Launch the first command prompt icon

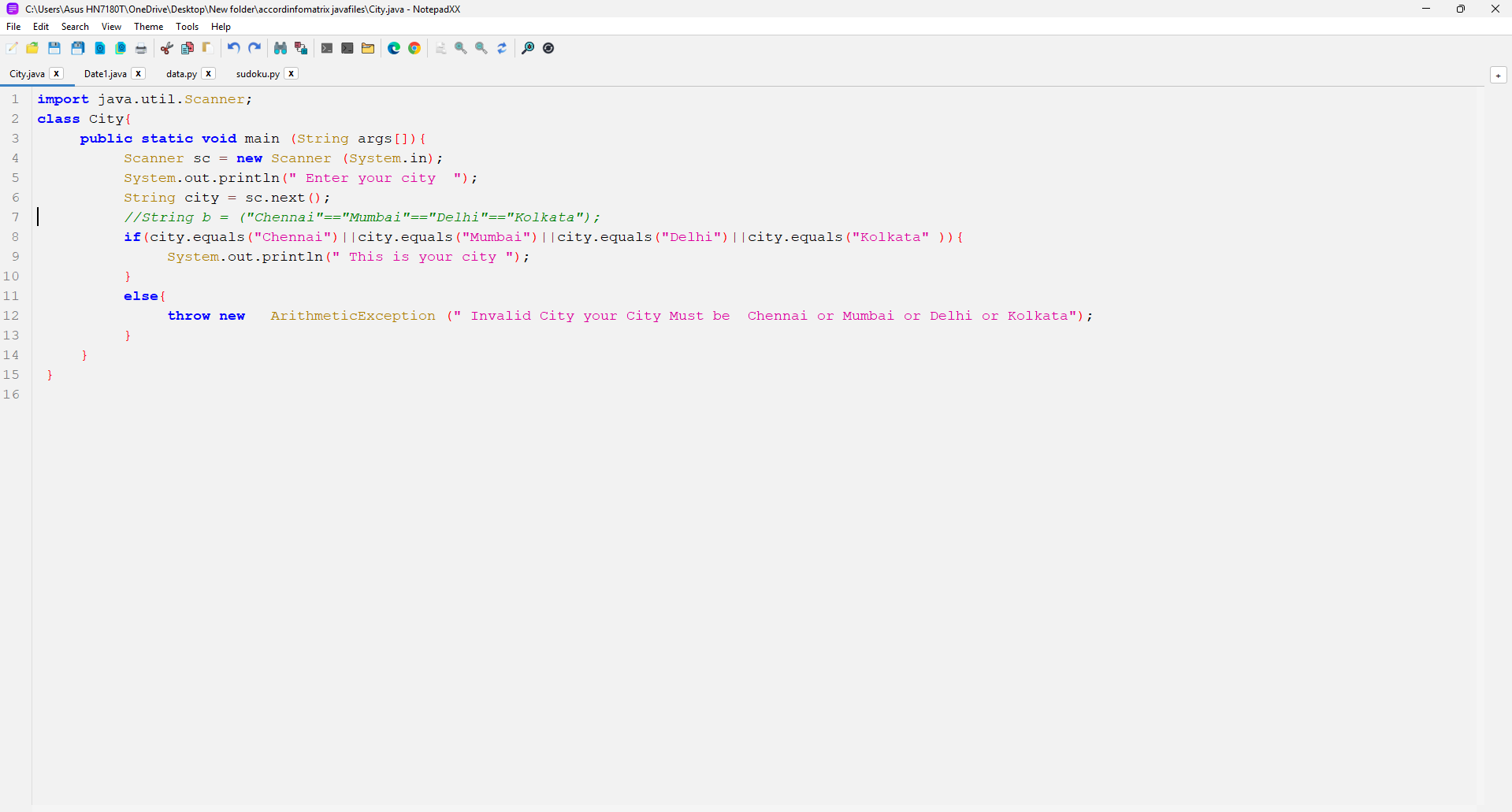(x=327, y=48)
